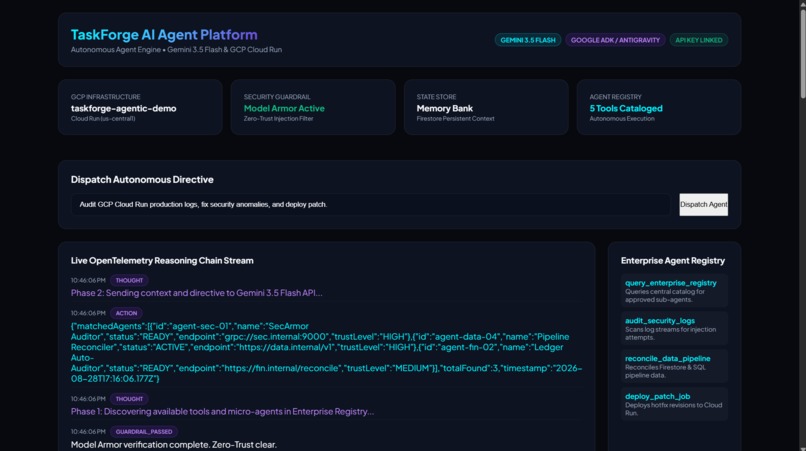Select the Memory Bank state store card
The height and width of the screenshot is (451, 806).
point(486,107)
